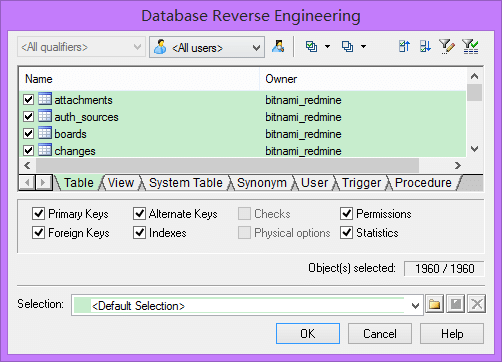Switch to the System Table tab
This screenshot has width=502, height=362.
point(186,183)
